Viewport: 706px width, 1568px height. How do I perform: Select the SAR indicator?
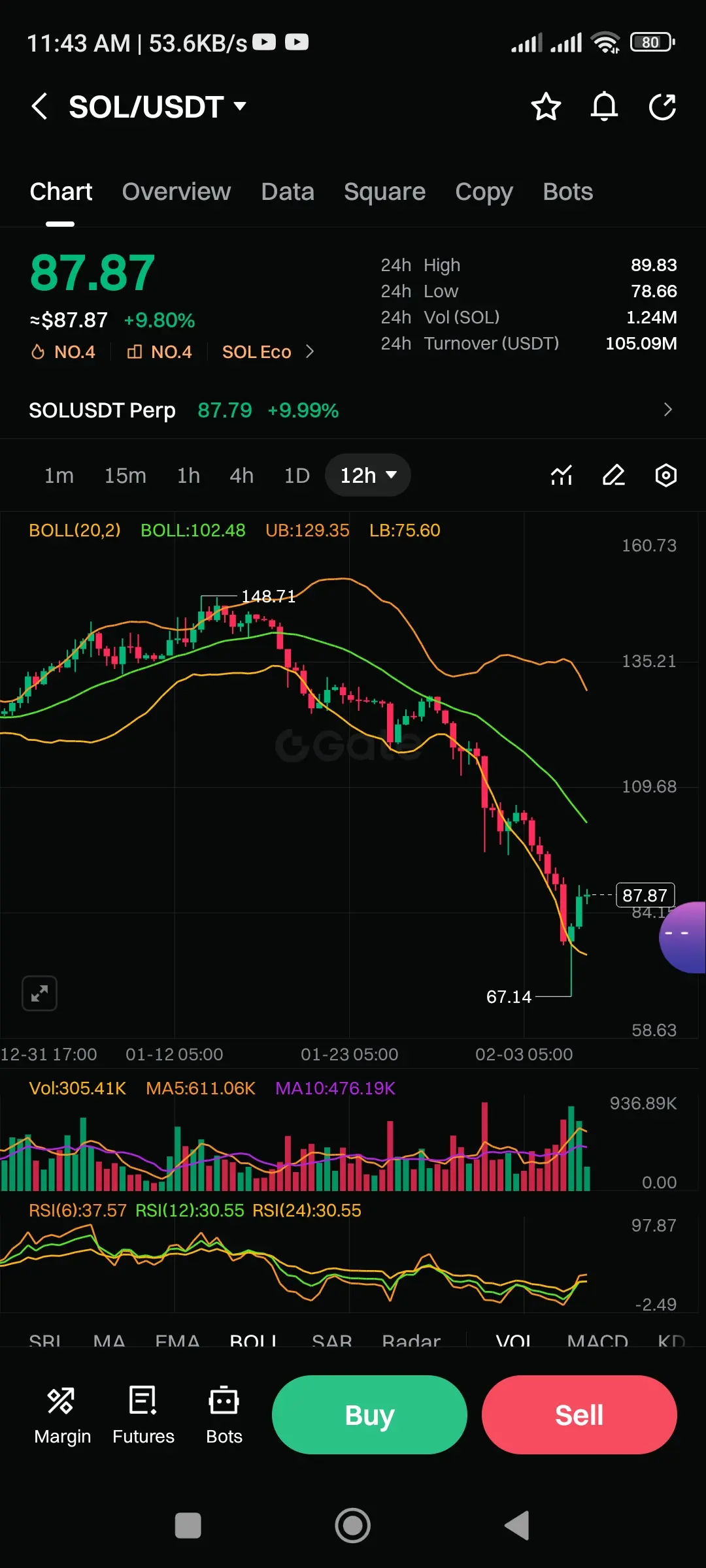pos(332,1342)
